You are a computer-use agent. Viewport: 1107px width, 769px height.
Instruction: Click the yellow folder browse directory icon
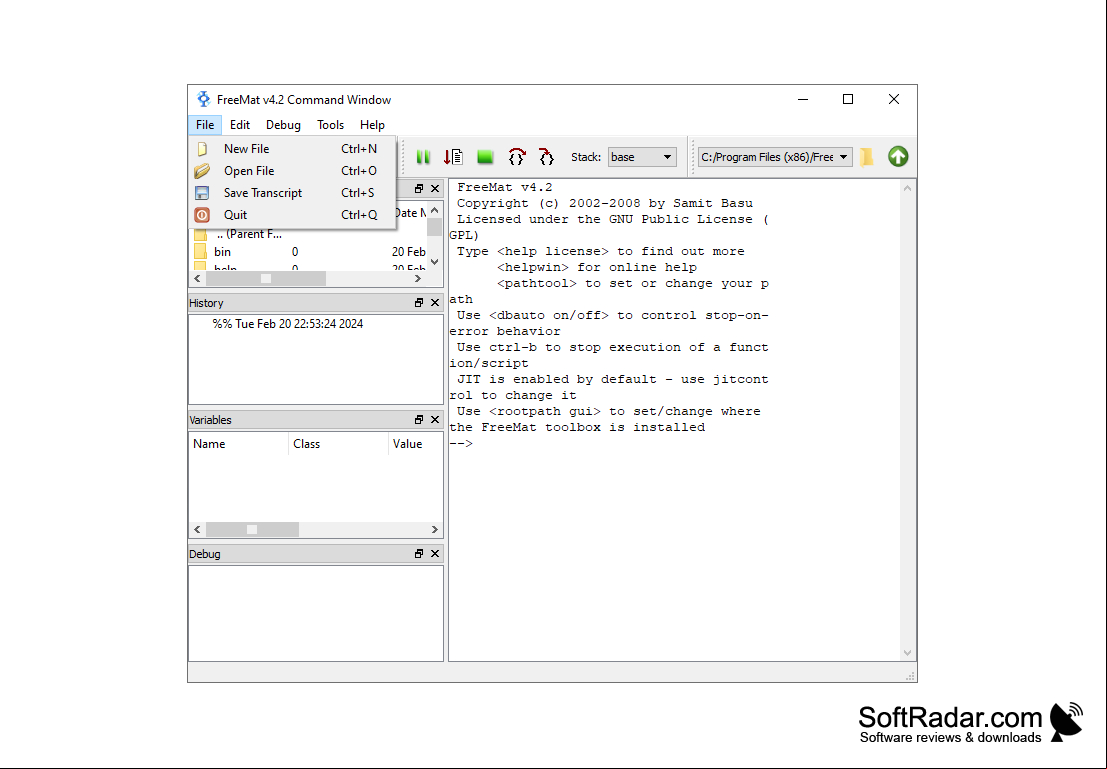click(867, 157)
